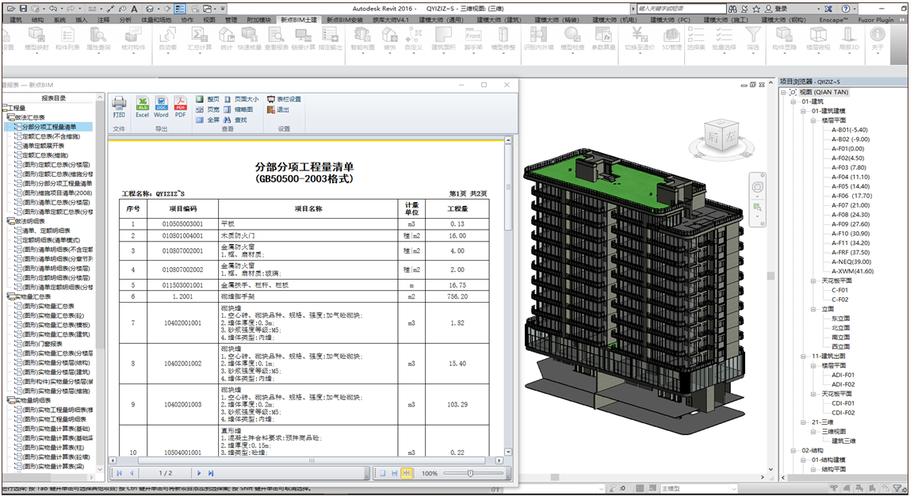
Task: Export the report as PDF
Action: (180, 107)
